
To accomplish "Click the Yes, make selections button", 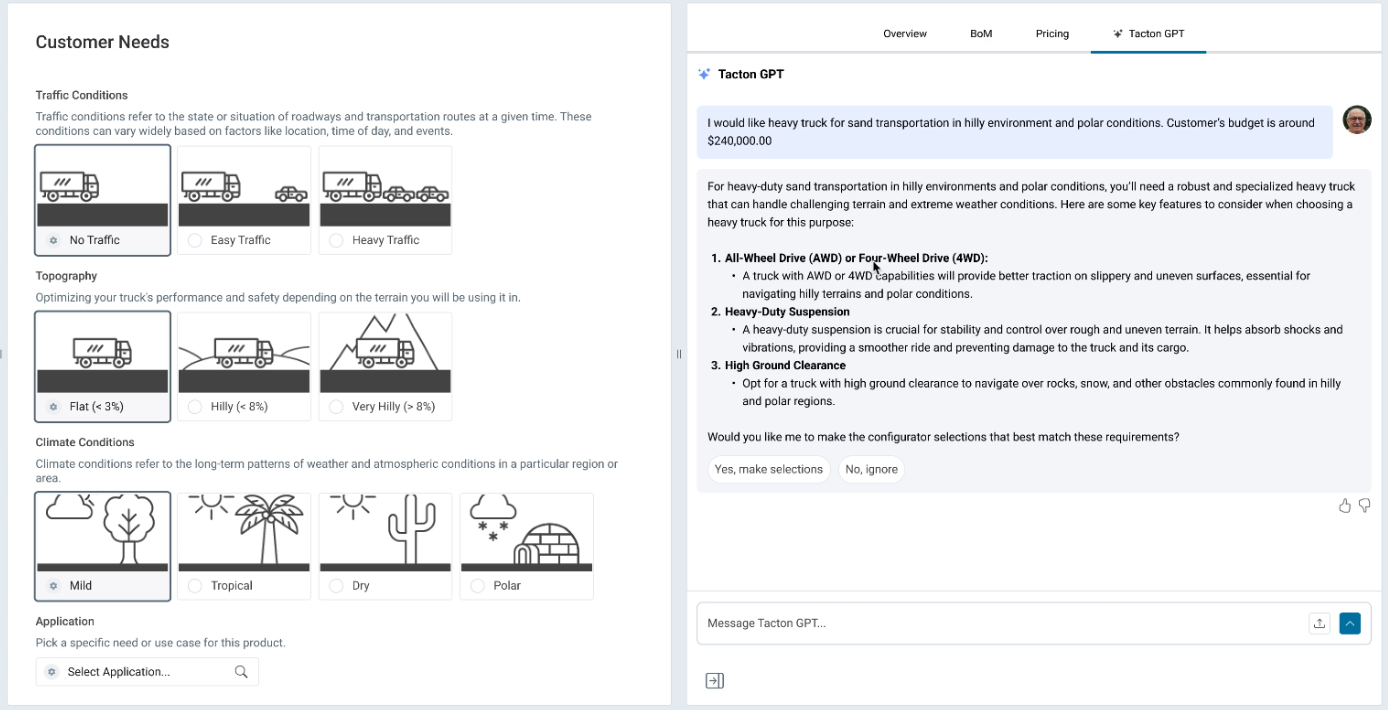I will point(768,469).
